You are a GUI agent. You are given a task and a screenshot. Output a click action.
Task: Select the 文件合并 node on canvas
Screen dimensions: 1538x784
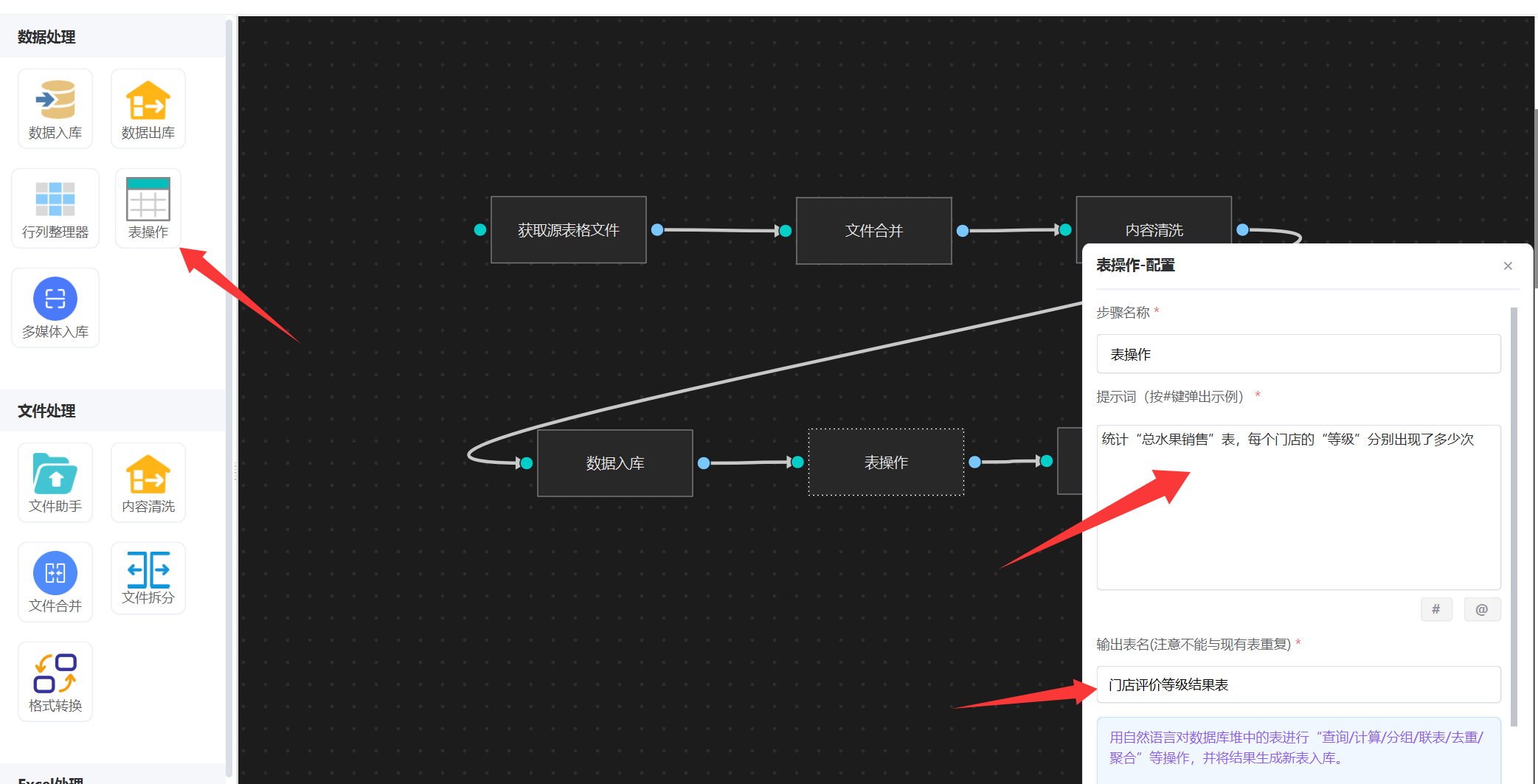tap(873, 231)
